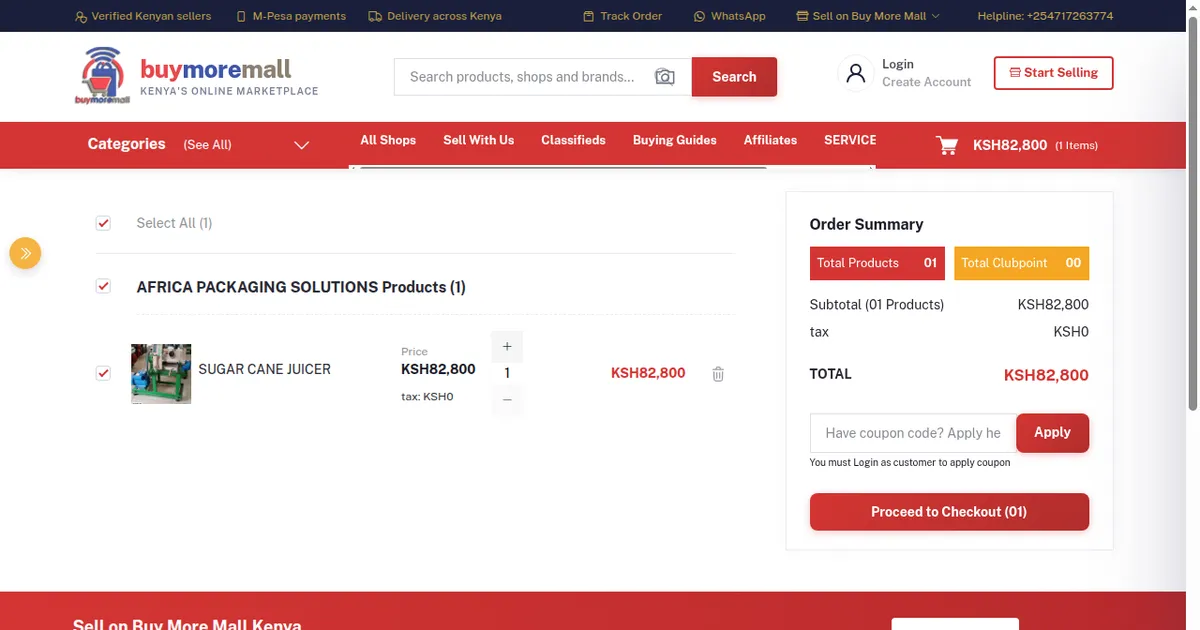The height and width of the screenshot is (630, 1200).
Task: Open camera image search icon
Action: point(665,77)
